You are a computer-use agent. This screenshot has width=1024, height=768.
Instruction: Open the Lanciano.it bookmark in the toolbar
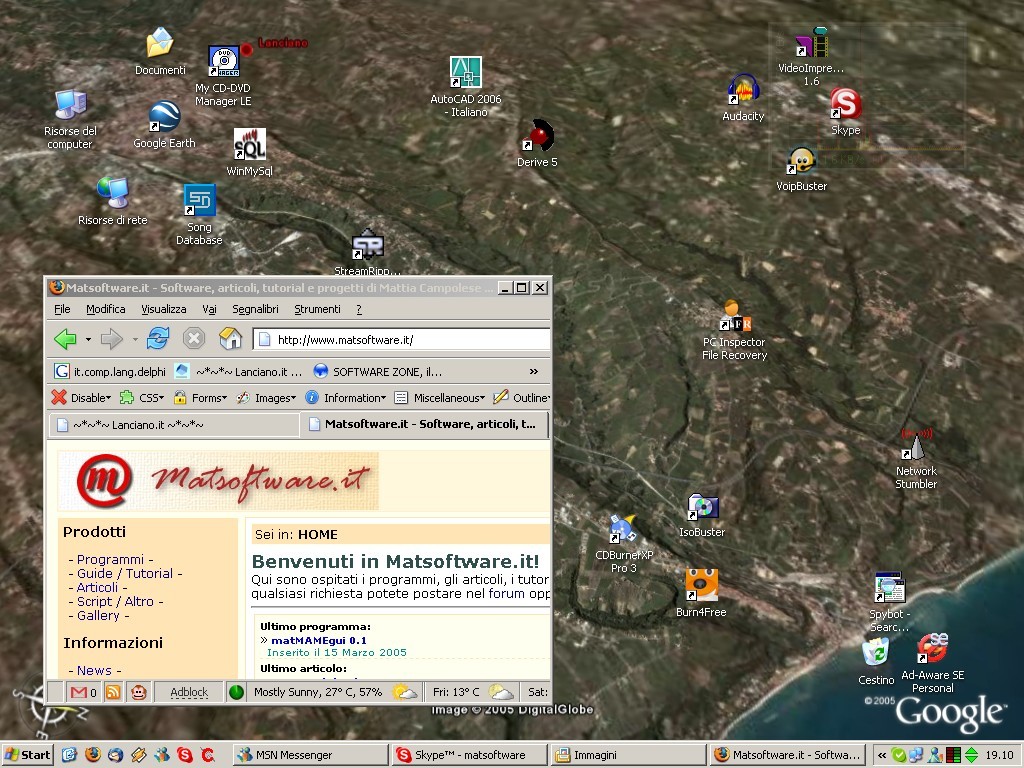pyautogui.click(x=238, y=372)
